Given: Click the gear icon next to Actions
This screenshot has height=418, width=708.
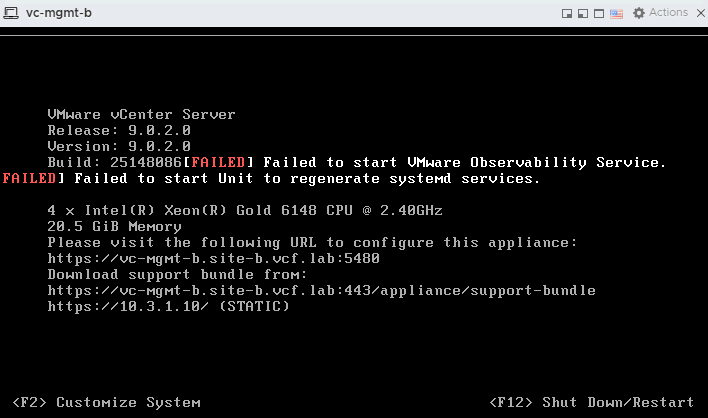Looking at the screenshot, I should tap(637, 13).
